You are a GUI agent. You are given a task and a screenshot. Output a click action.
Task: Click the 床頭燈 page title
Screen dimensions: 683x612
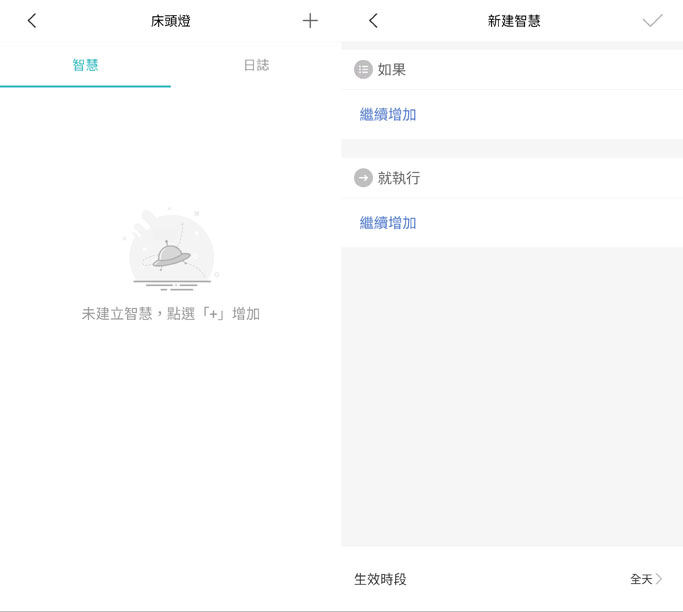tap(171, 21)
